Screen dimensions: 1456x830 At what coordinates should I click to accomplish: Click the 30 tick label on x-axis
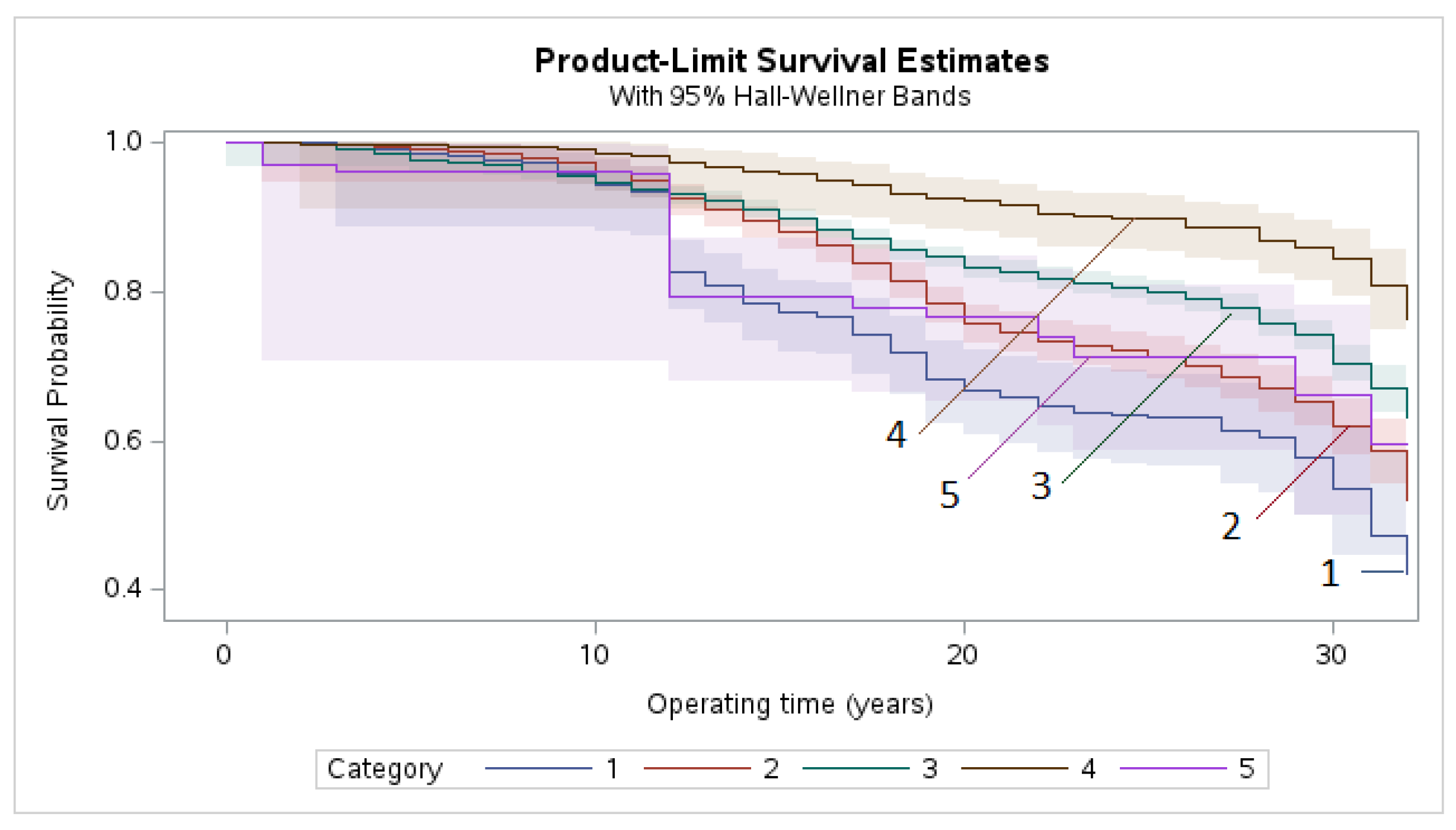pyautogui.click(x=1332, y=655)
